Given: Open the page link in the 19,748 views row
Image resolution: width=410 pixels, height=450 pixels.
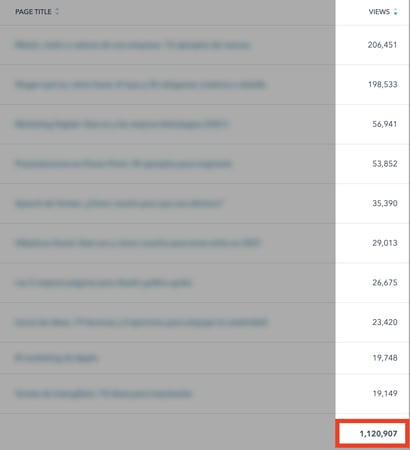Looking at the screenshot, I should pos(56,358).
